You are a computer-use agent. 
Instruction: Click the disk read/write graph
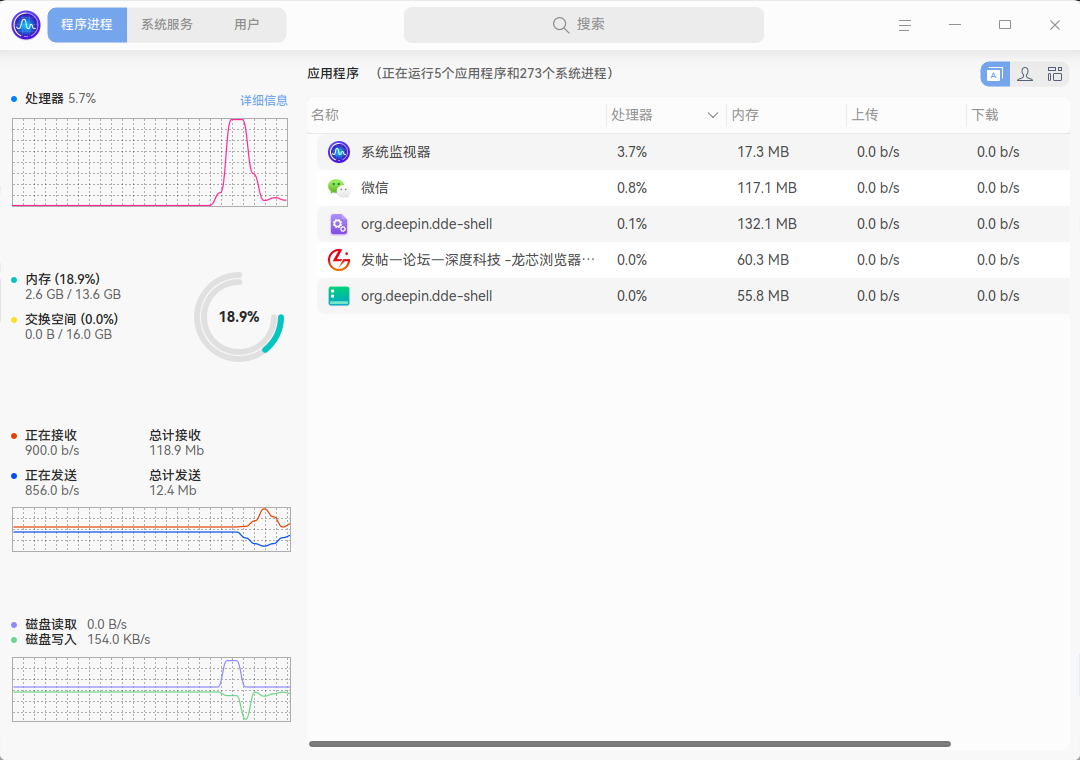[152, 689]
